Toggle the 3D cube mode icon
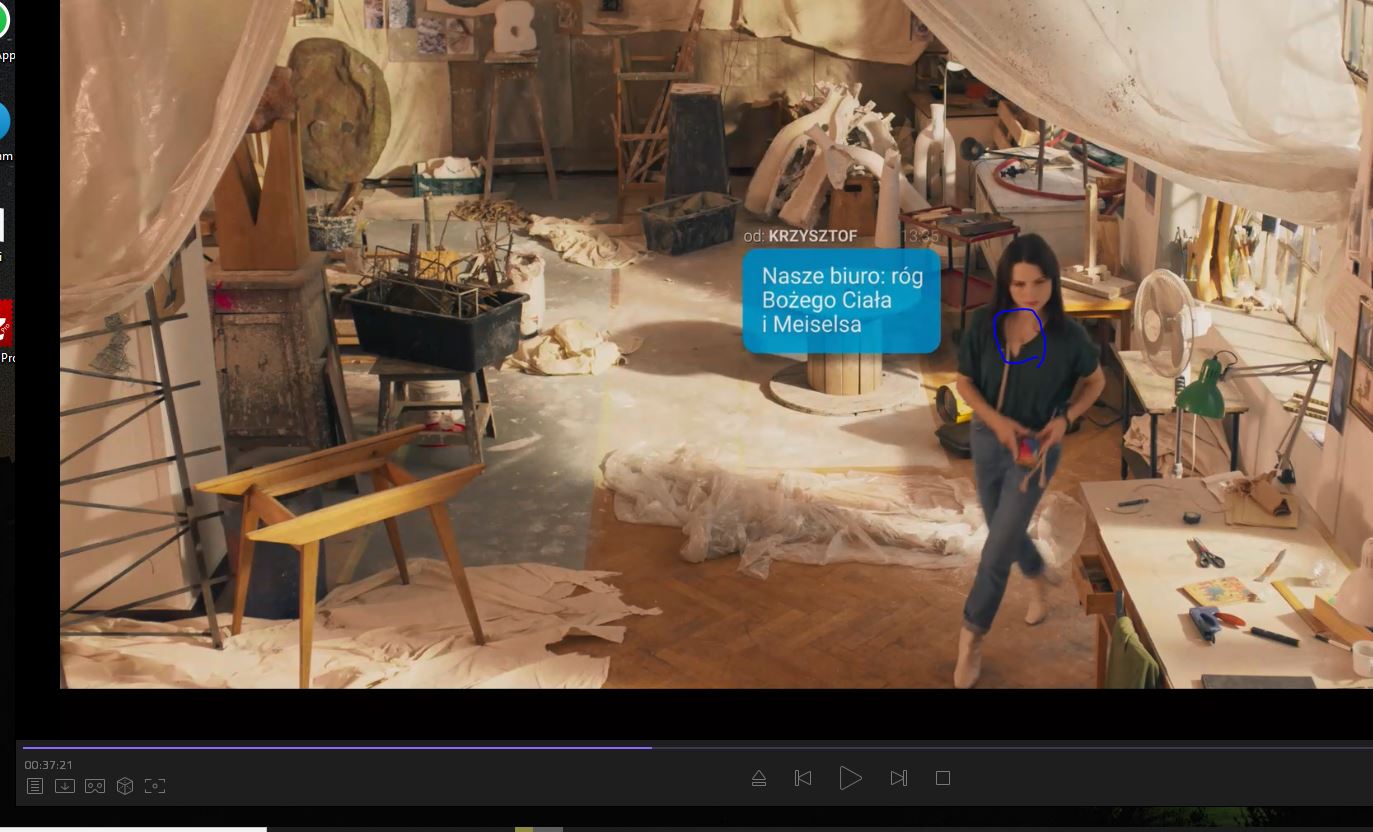This screenshot has width=1373, height=832. [x=125, y=786]
